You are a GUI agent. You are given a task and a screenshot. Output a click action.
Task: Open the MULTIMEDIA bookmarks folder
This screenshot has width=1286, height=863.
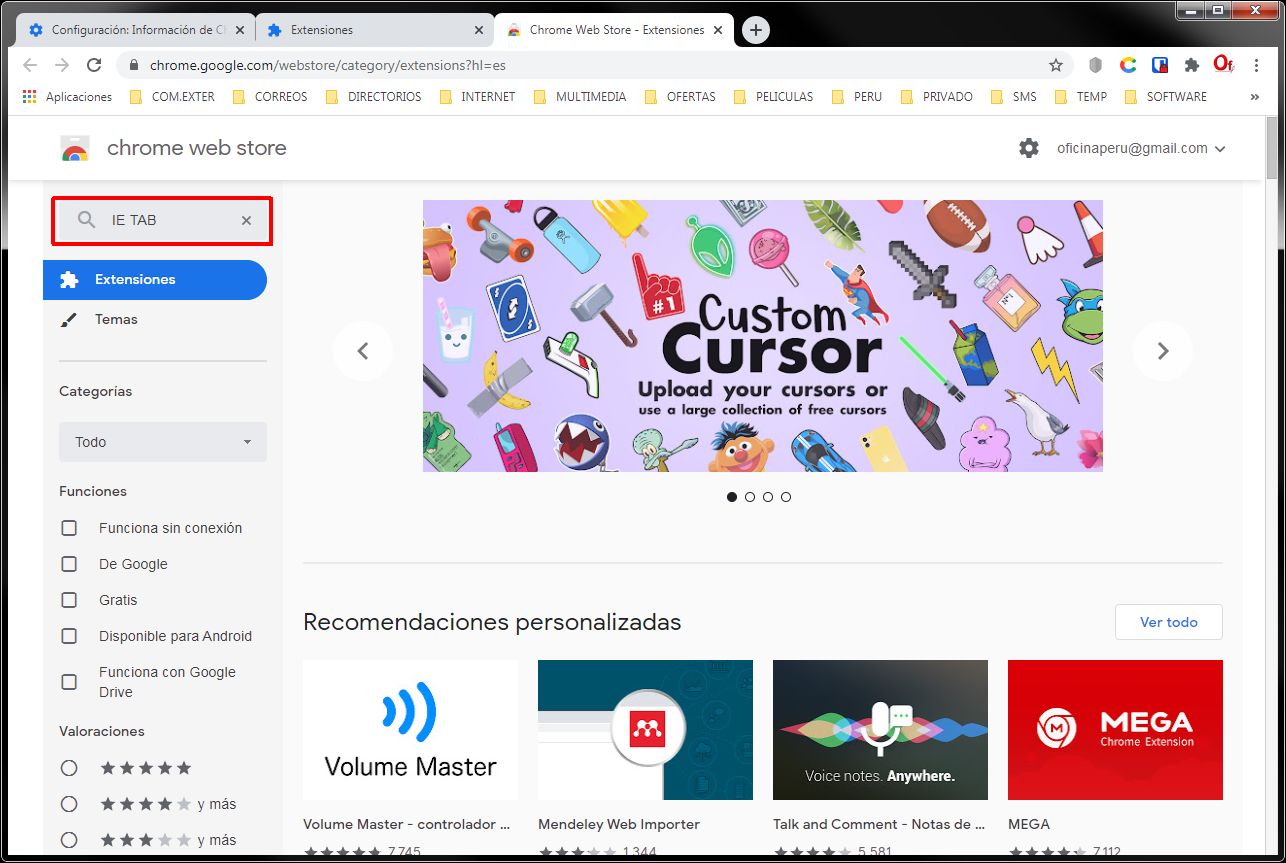580,97
